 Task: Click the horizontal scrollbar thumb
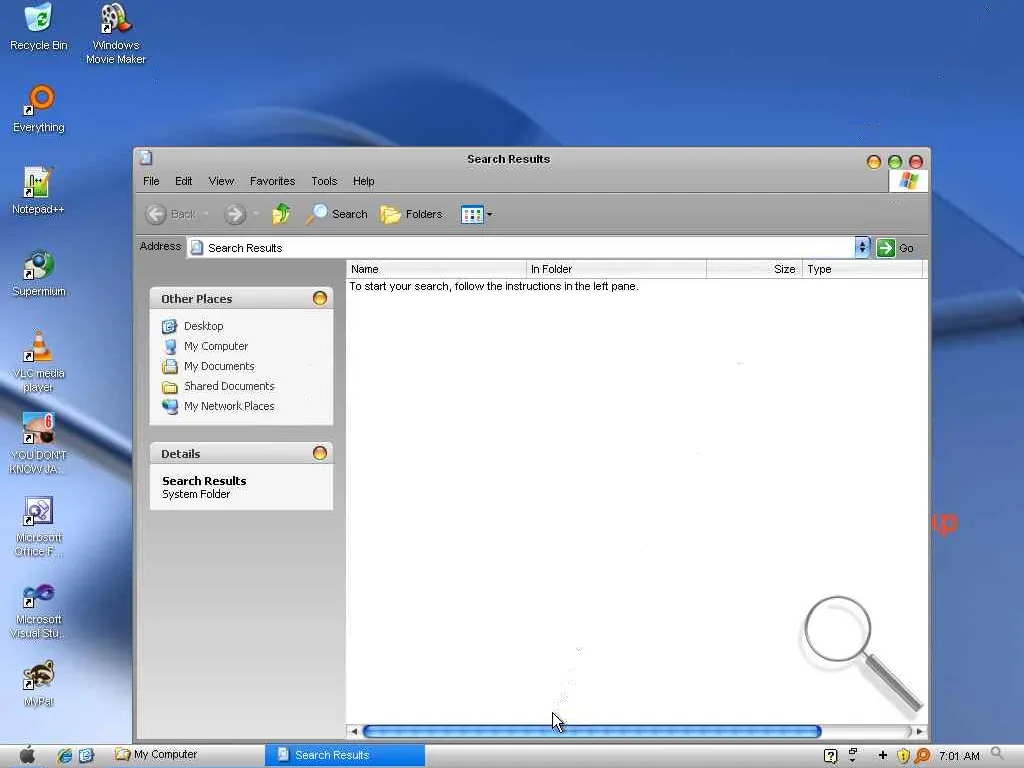pyautogui.click(x=592, y=731)
